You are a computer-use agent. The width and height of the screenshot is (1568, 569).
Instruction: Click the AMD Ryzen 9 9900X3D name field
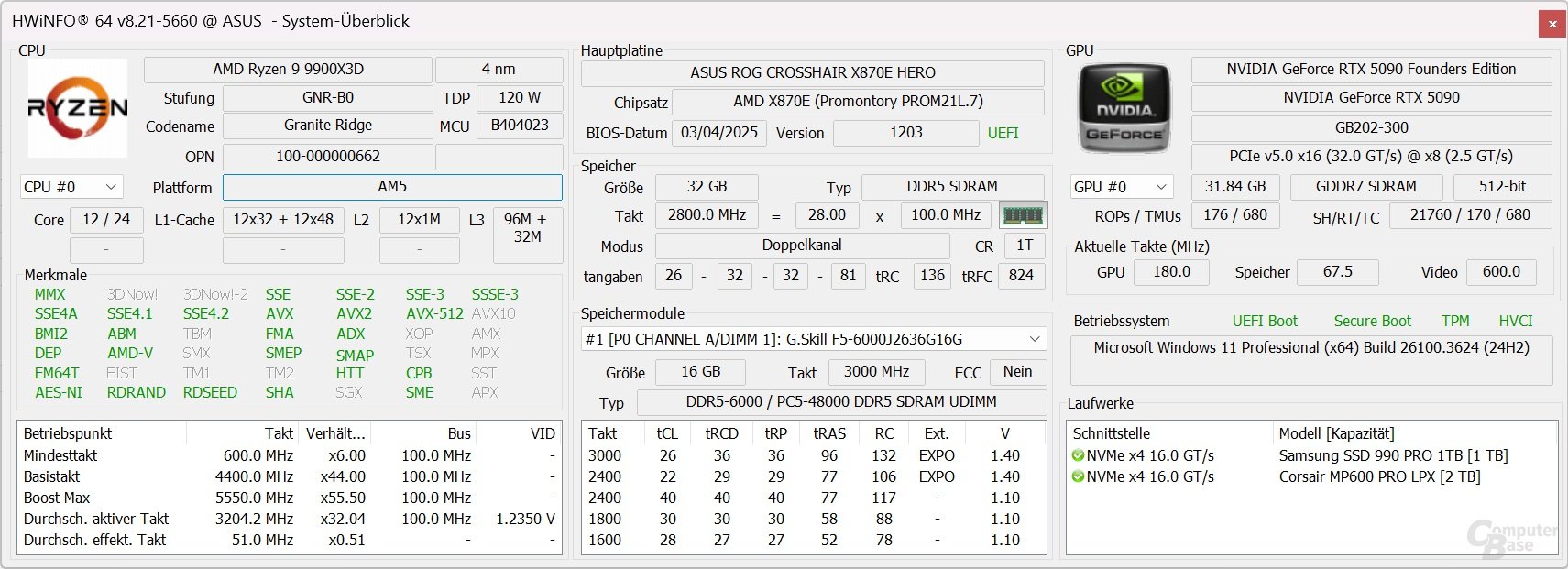[288, 70]
